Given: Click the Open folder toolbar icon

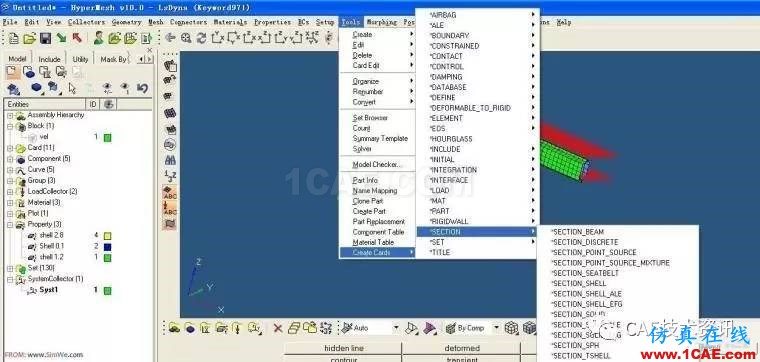Looking at the screenshot, I should [30, 38].
